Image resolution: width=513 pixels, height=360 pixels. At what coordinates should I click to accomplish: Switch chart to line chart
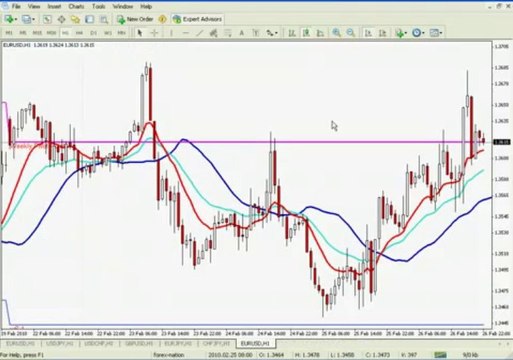pyautogui.click(x=320, y=33)
